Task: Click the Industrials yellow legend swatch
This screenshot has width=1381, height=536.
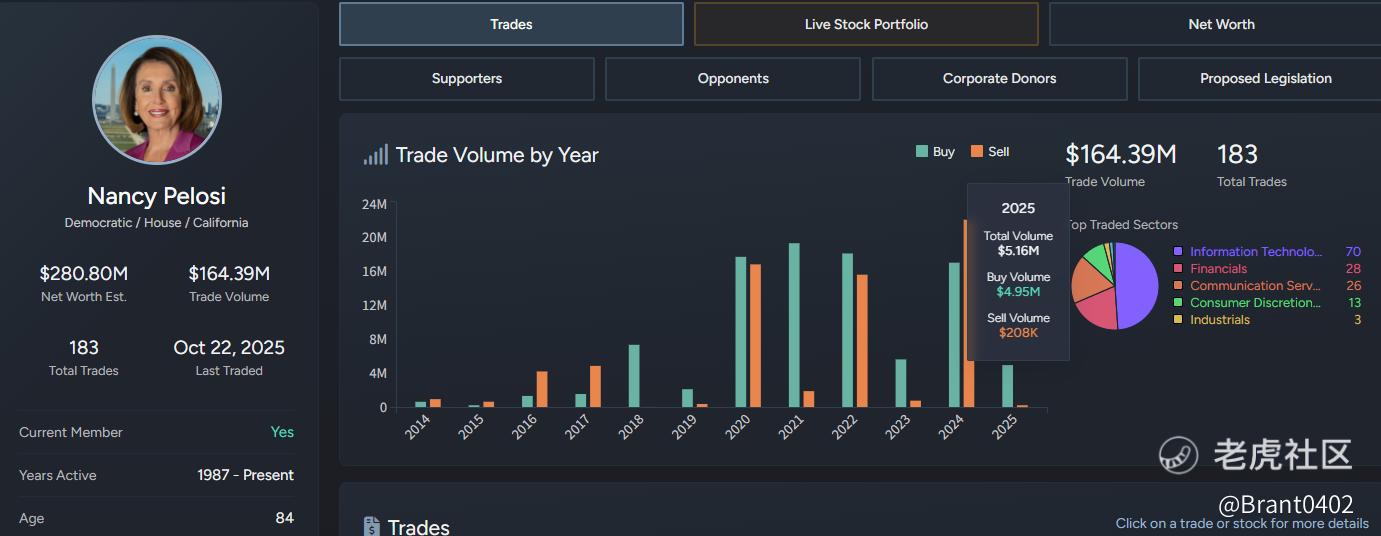Action: [1178, 320]
